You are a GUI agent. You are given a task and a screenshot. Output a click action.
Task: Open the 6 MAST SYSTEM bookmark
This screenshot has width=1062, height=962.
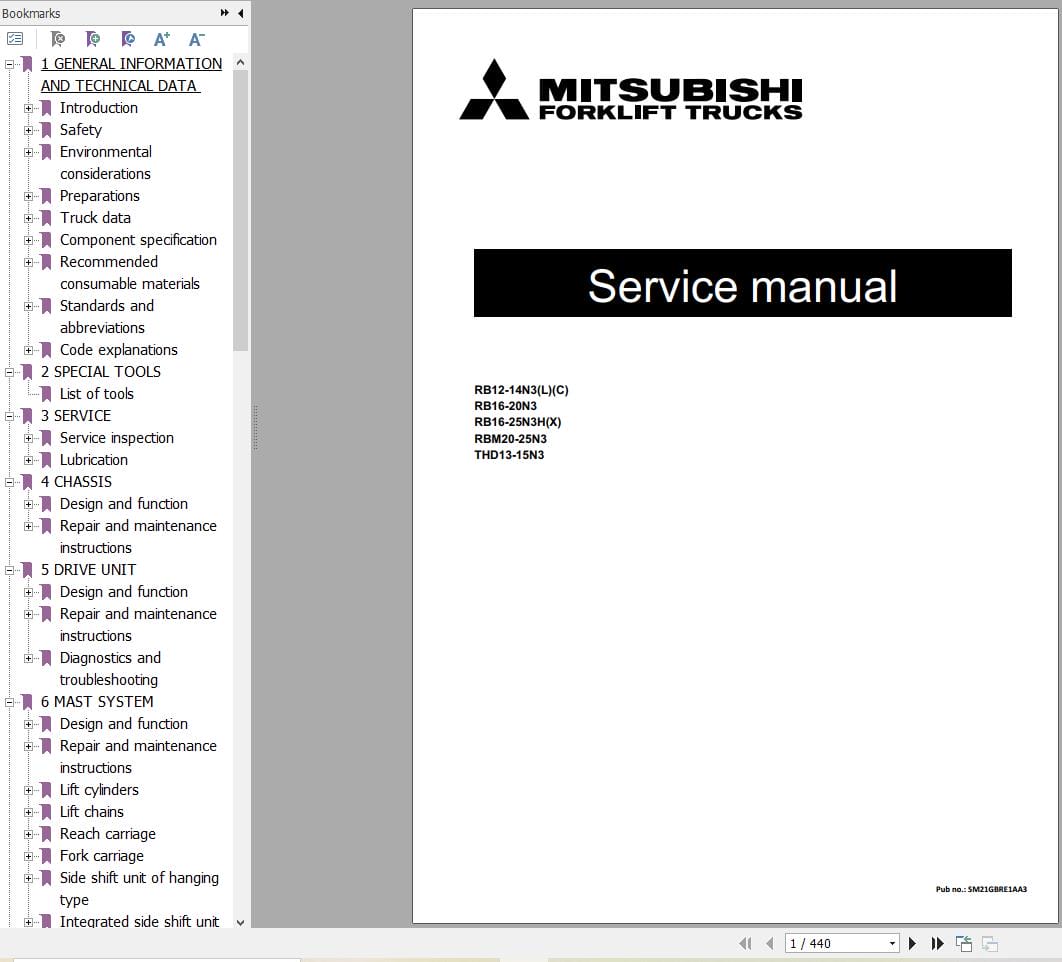pos(97,702)
